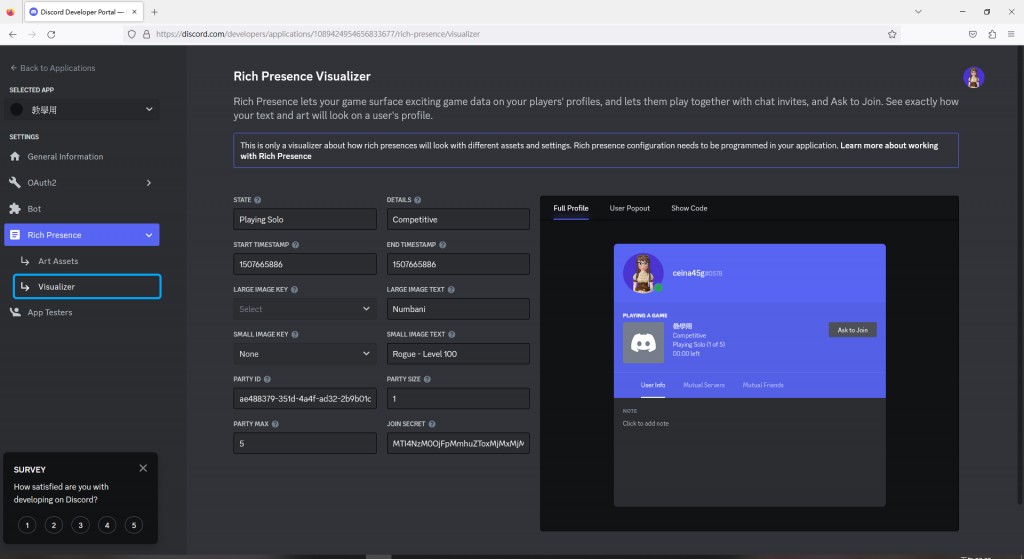1024x559 pixels.
Task: Click the site lock icon in address bar
Action: [146, 34]
